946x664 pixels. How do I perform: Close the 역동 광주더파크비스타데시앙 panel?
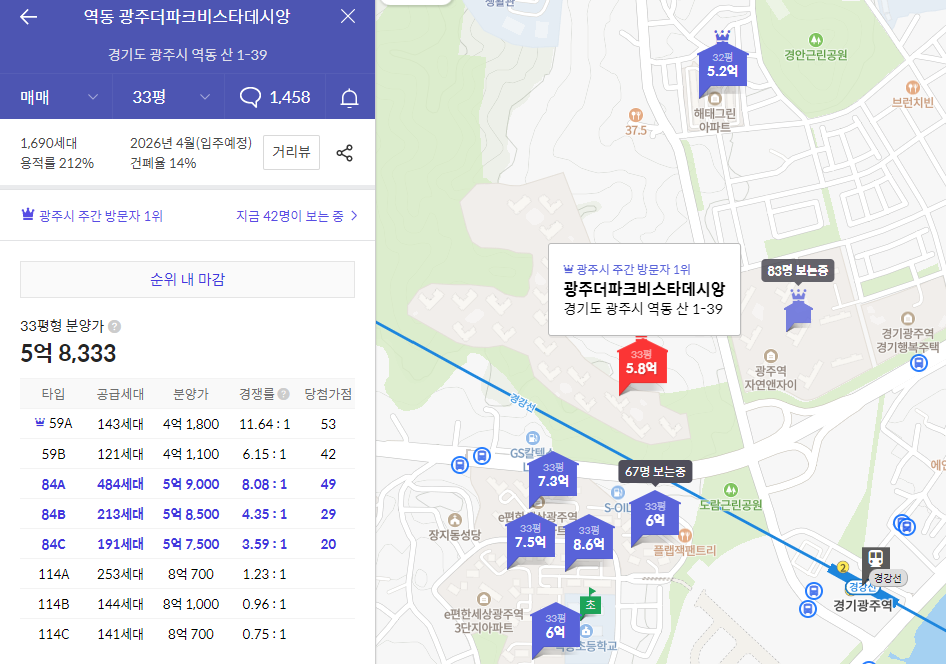(348, 16)
